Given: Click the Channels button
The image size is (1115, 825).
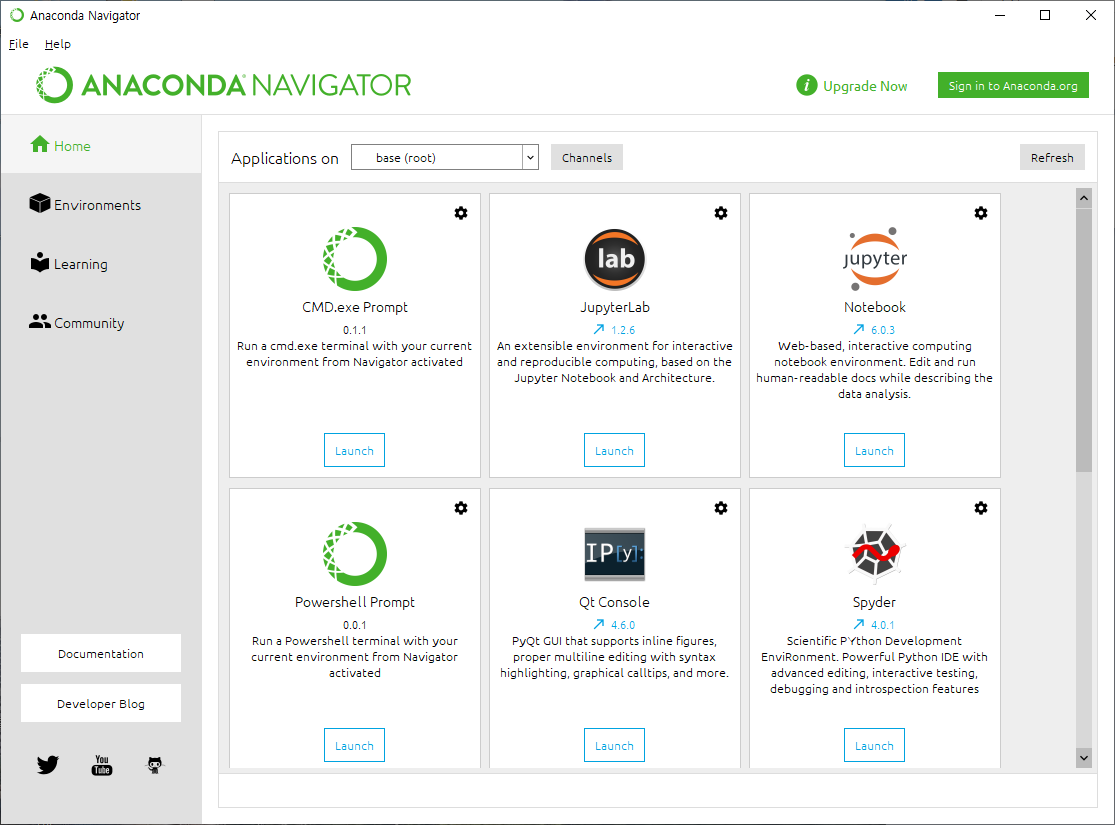Looking at the screenshot, I should [587, 157].
